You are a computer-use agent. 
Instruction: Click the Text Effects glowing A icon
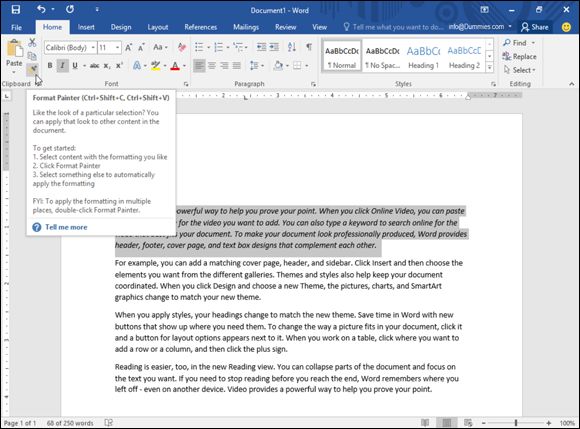[x=137, y=66]
